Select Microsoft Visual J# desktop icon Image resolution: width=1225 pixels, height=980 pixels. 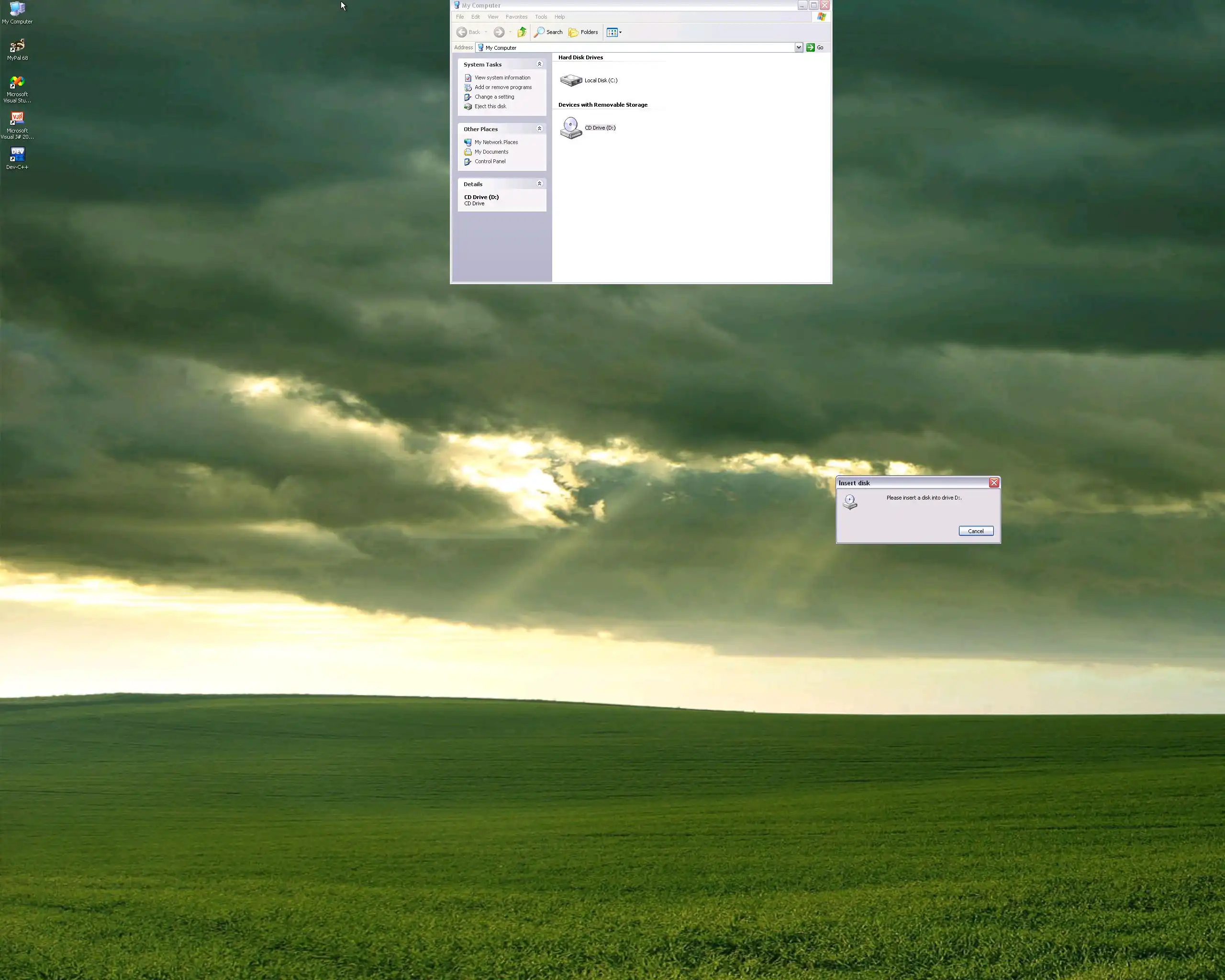coord(17,119)
